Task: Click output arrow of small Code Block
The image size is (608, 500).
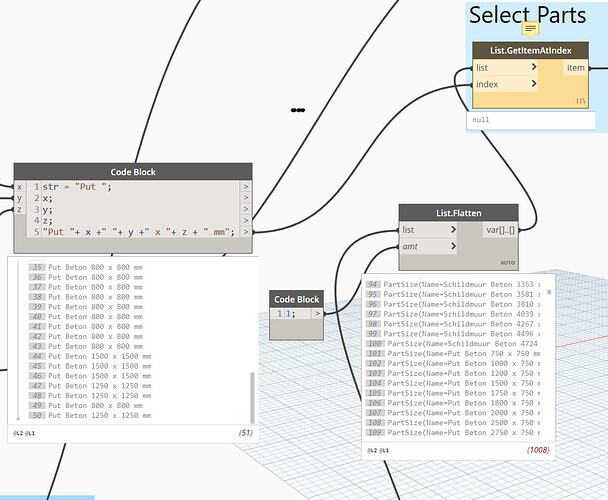Action: coord(318,313)
